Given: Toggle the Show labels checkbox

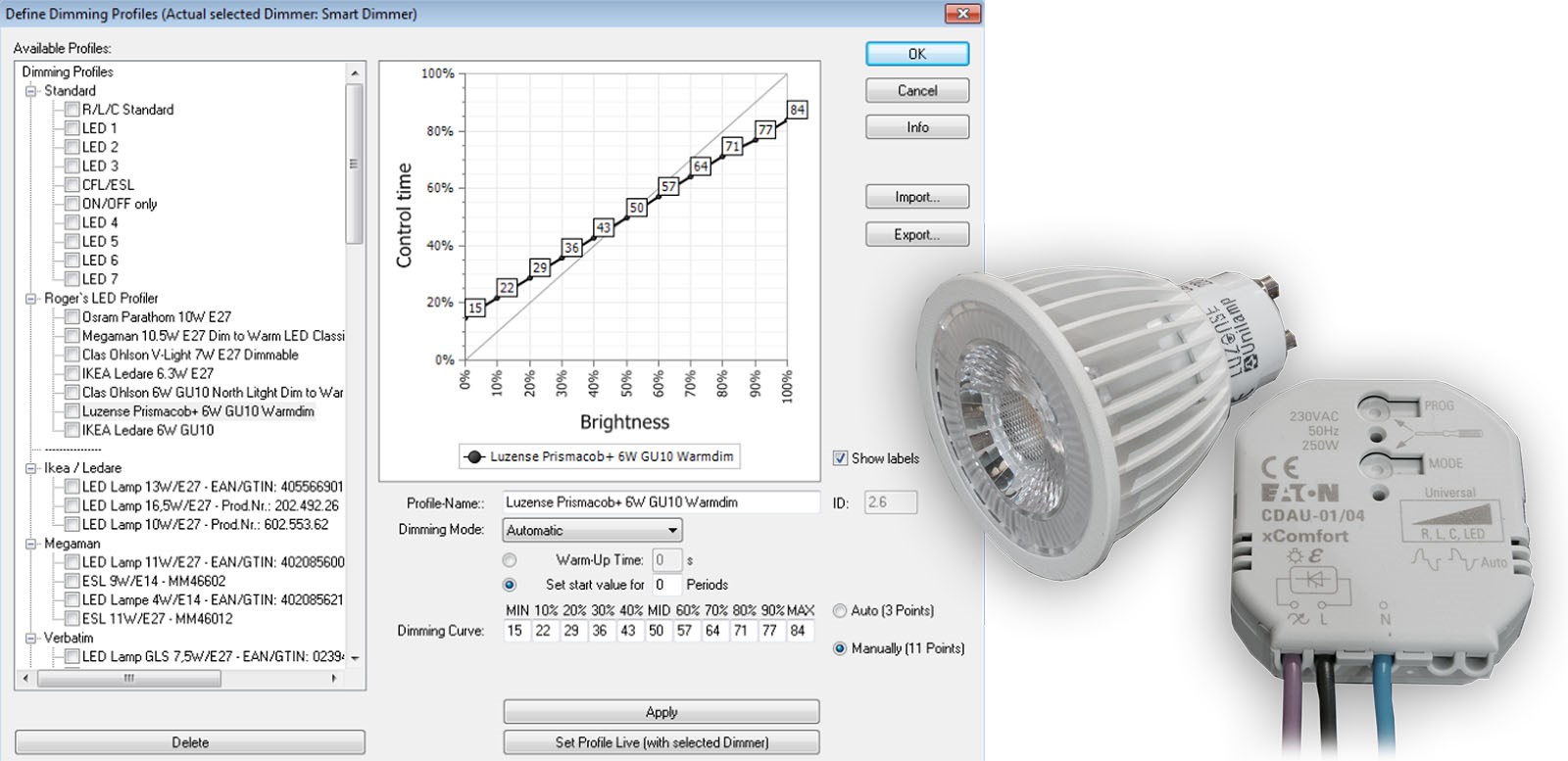Looking at the screenshot, I should click(840, 458).
